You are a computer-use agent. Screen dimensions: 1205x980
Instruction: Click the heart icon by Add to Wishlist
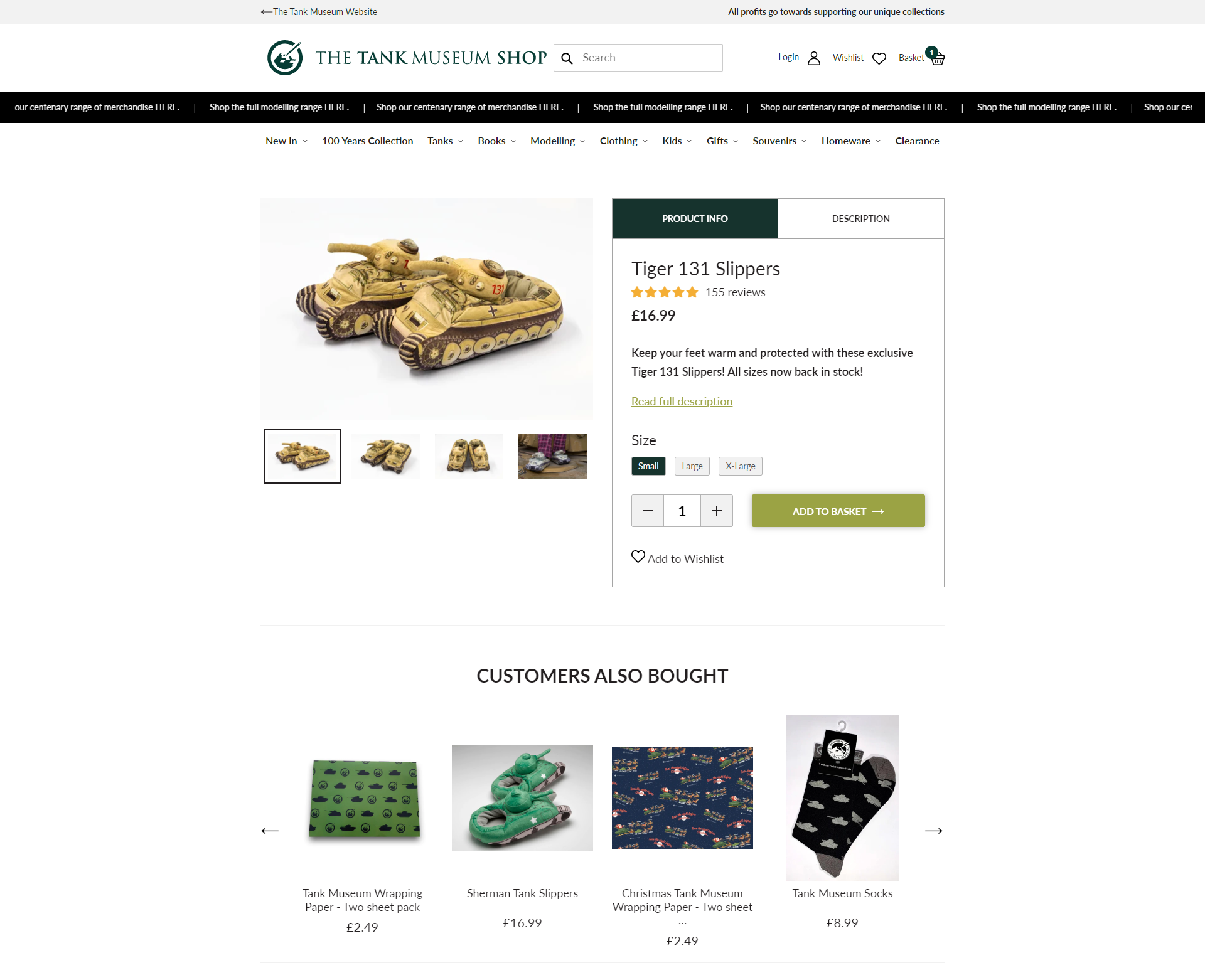(x=638, y=557)
